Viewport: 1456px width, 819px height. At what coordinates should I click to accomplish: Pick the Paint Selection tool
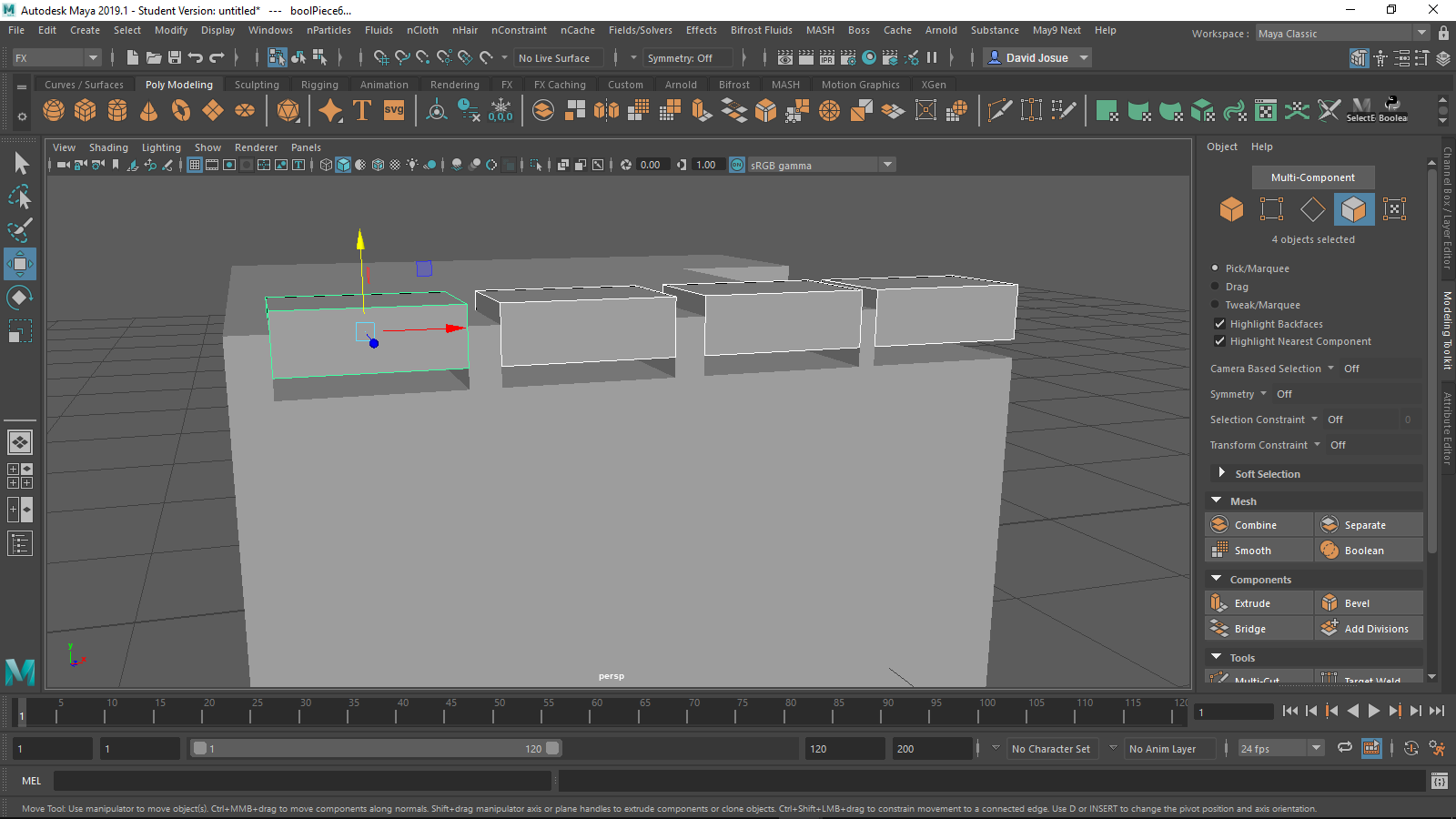pos(20,230)
